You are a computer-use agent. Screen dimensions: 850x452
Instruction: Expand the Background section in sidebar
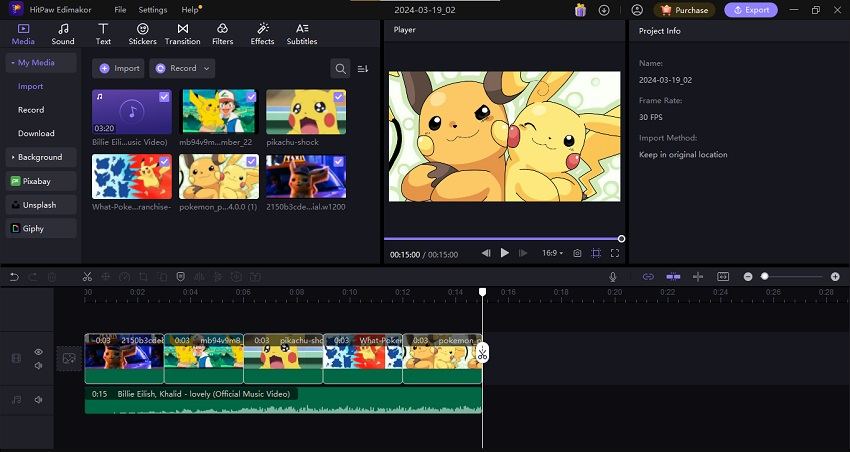(40, 157)
